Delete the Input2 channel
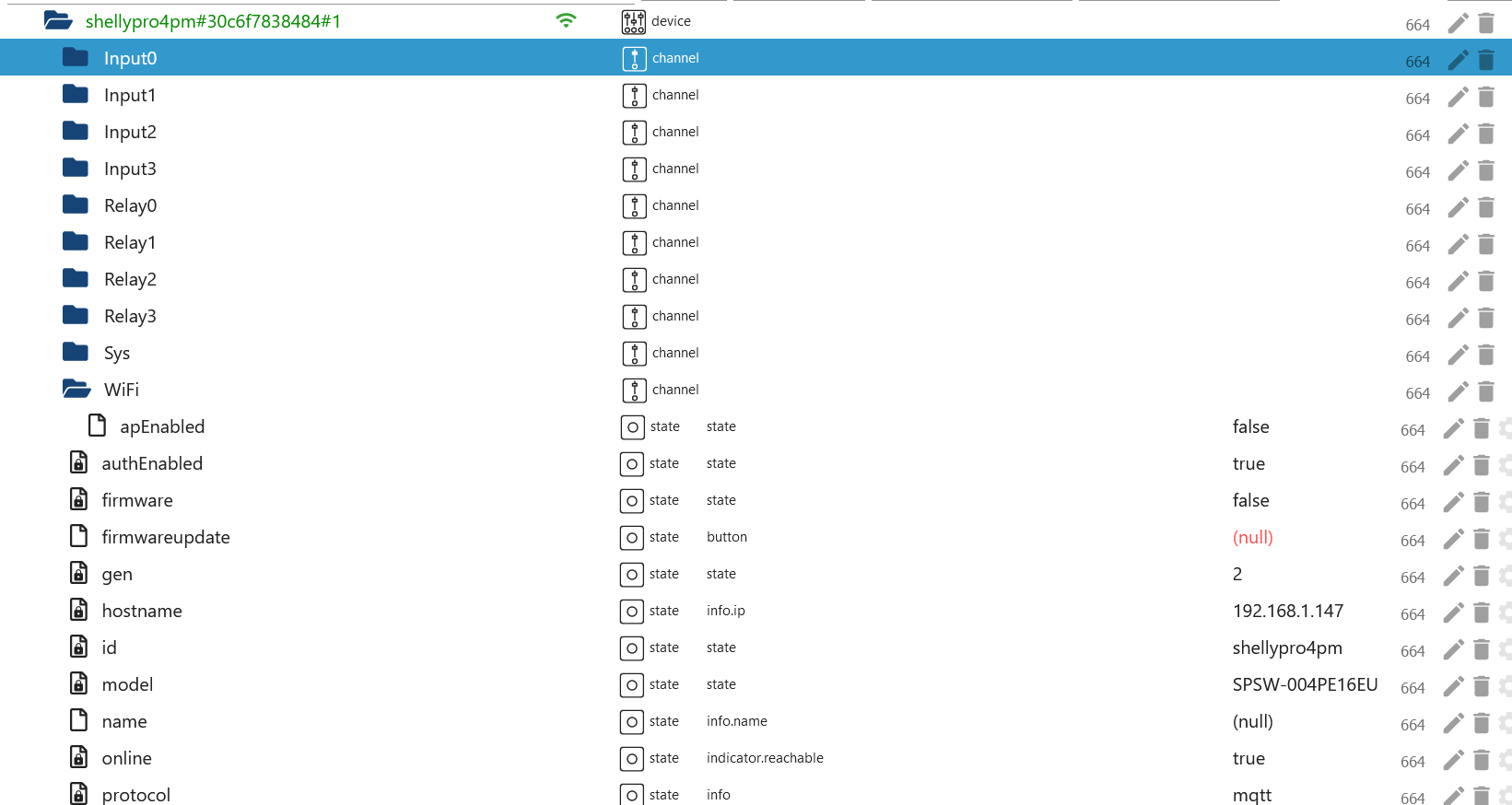 point(1486,134)
